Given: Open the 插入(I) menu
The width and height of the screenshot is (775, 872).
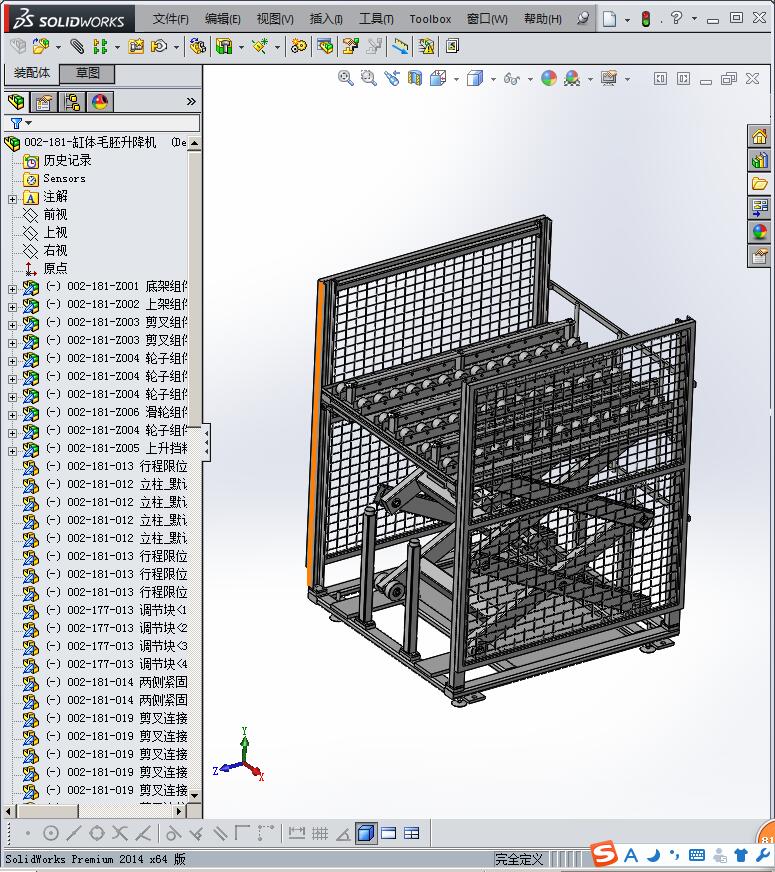Looking at the screenshot, I should point(326,19).
